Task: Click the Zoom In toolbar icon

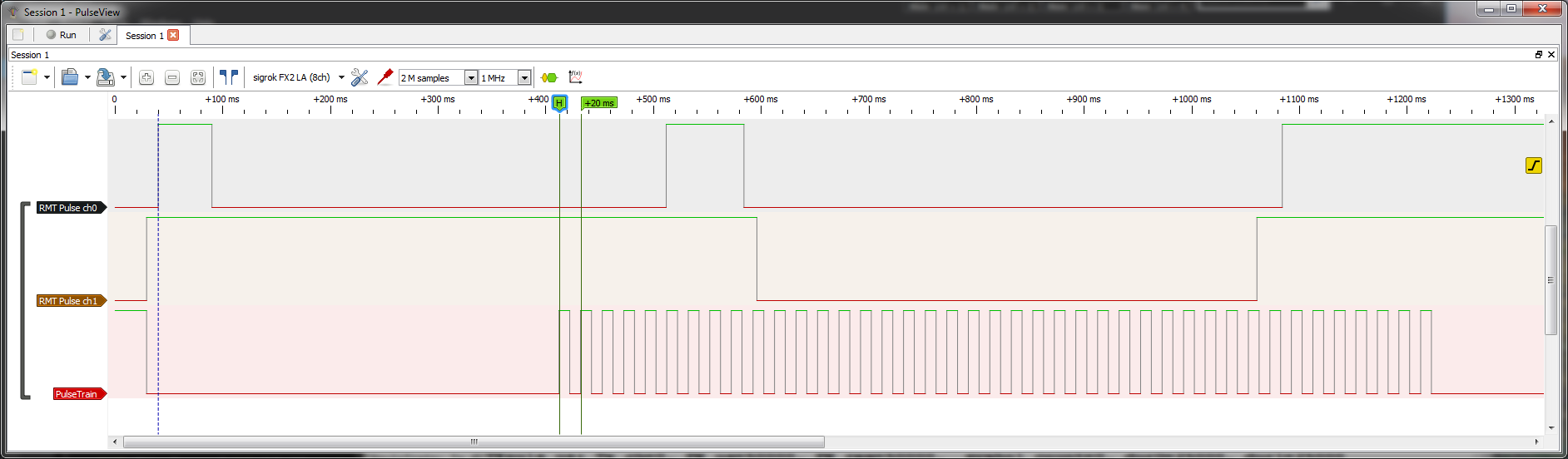Action: point(146,77)
